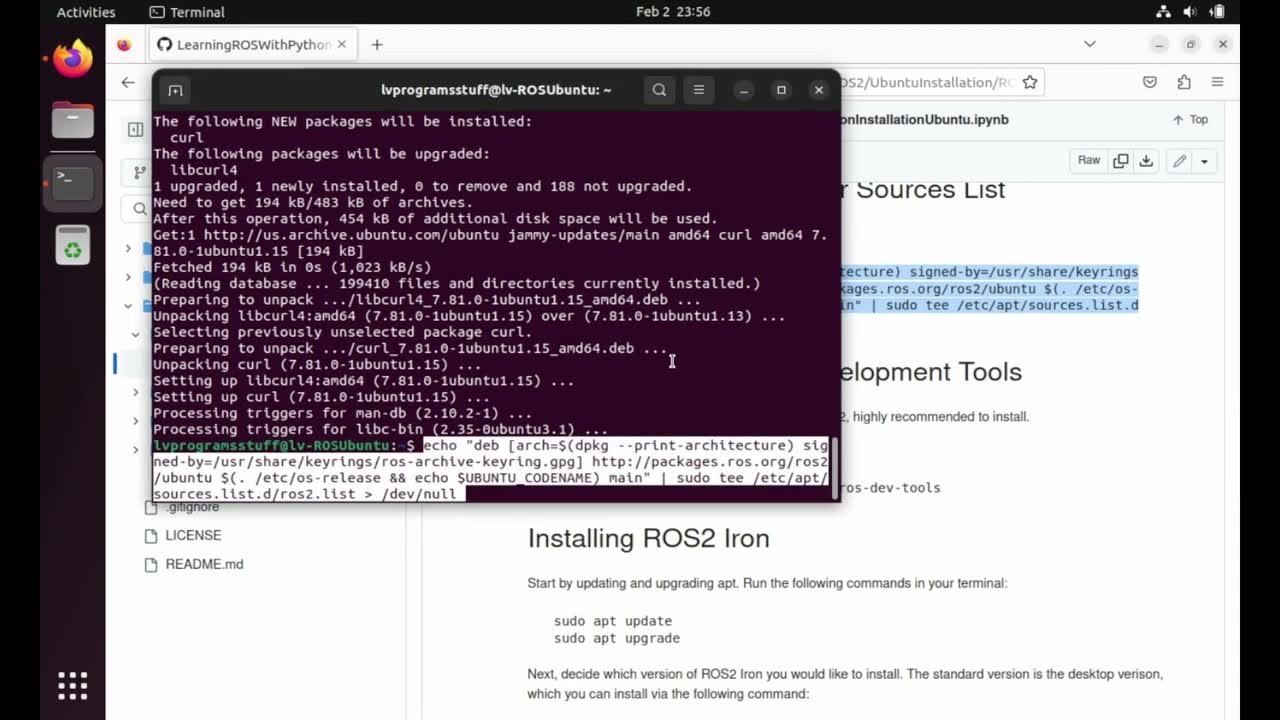Viewport: 1280px width, 720px height.
Task: Select the 'sudo apt upgrade' code line
Action: coord(617,638)
